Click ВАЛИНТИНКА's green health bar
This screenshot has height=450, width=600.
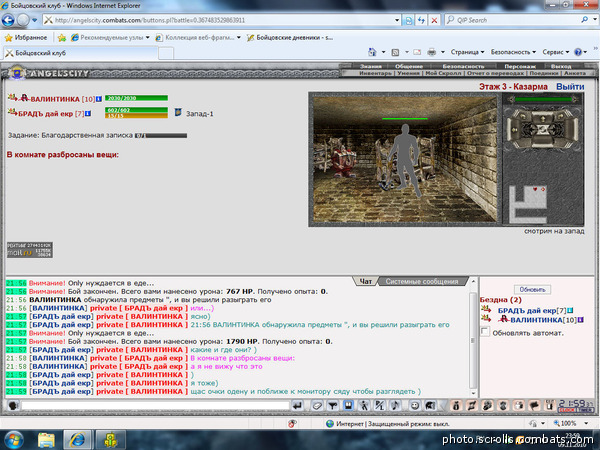tap(136, 98)
